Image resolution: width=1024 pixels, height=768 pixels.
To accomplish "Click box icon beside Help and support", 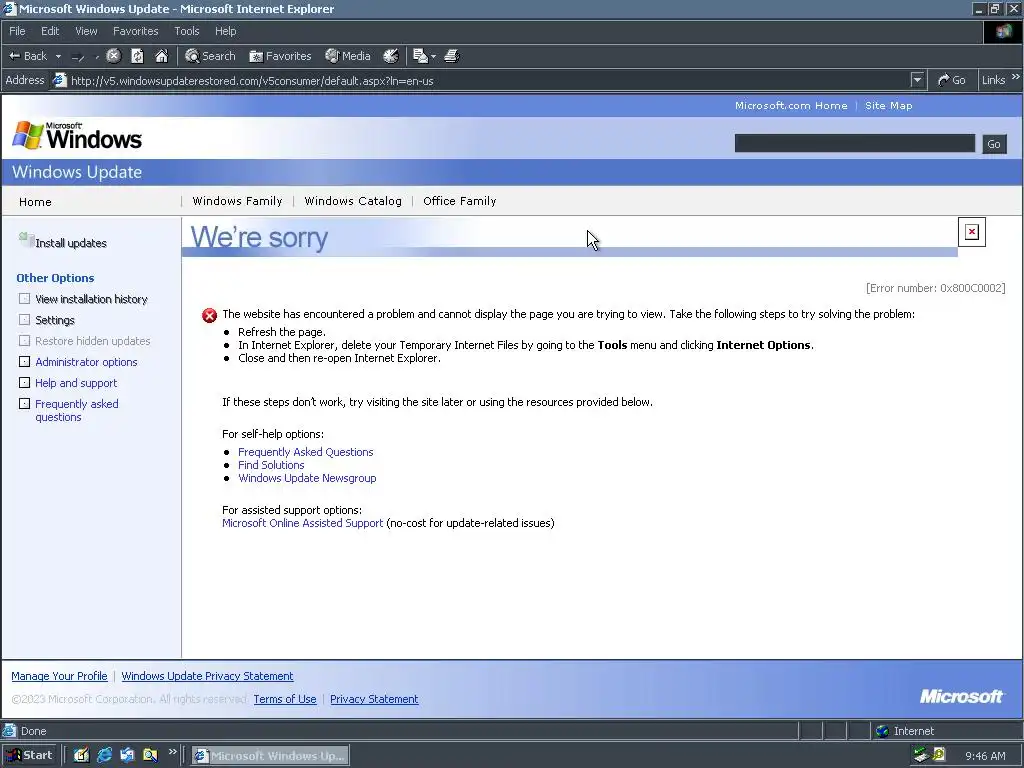I will [24, 382].
